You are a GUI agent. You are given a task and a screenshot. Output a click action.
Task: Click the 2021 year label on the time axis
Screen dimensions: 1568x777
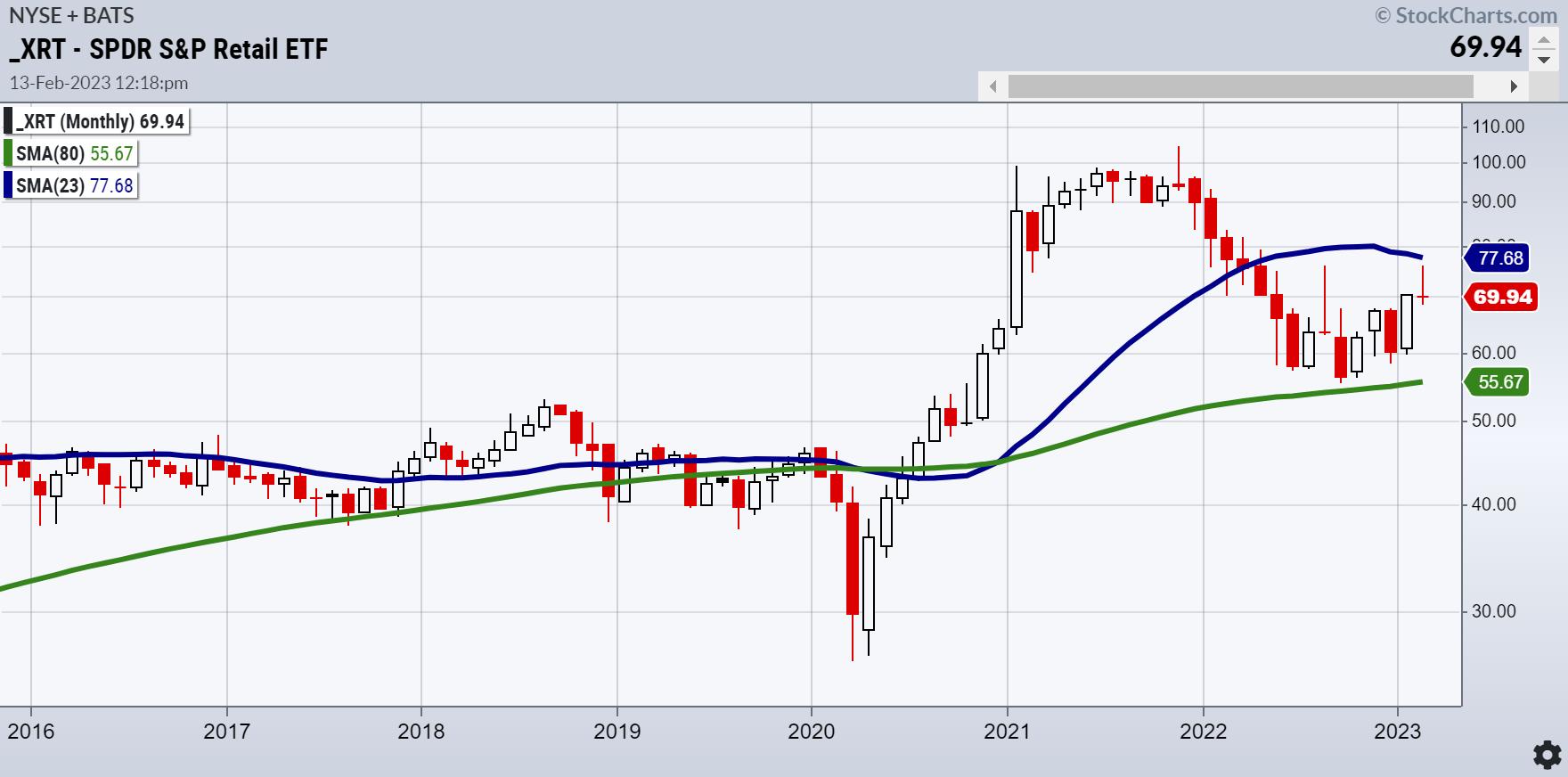click(x=1008, y=732)
